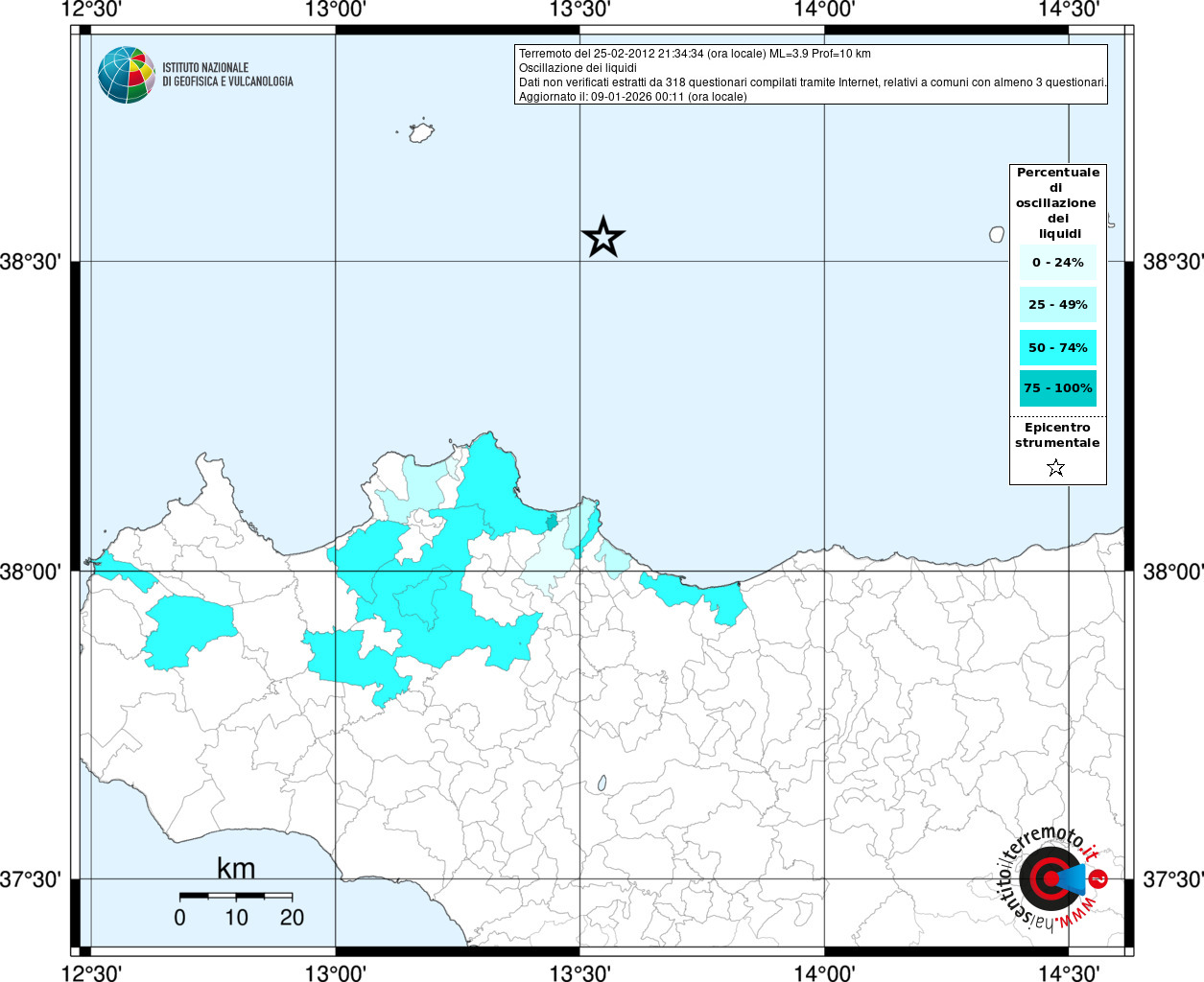Viewport: 1204px width, 982px height.
Task: Click the small island north of Sicily
Action: tap(421, 131)
